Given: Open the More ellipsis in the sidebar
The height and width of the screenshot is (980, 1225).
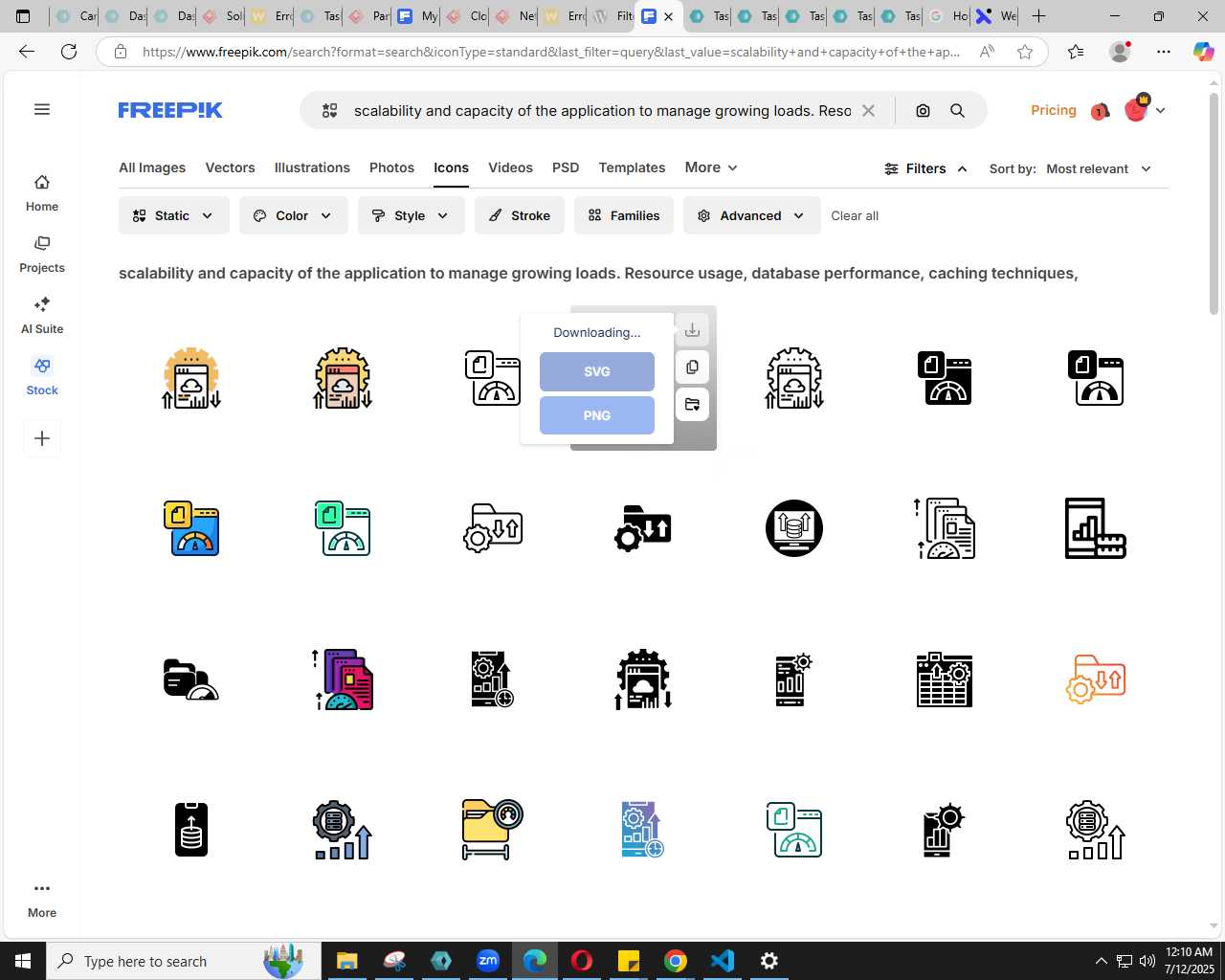Looking at the screenshot, I should (x=42, y=899).
